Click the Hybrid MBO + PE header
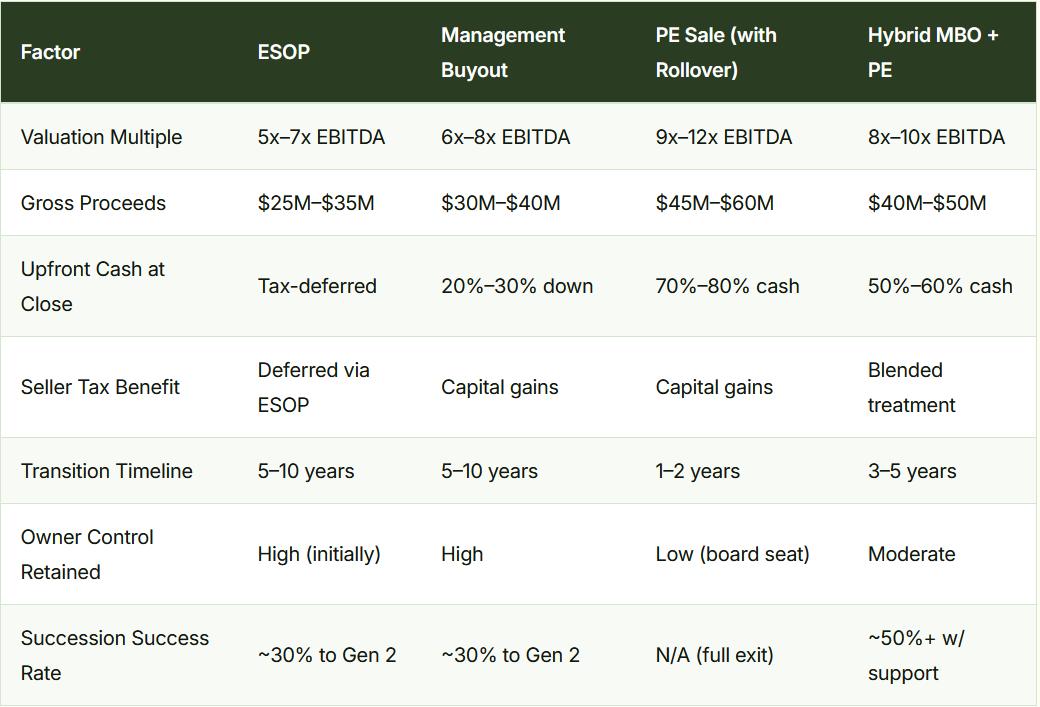 click(x=933, y=52)
